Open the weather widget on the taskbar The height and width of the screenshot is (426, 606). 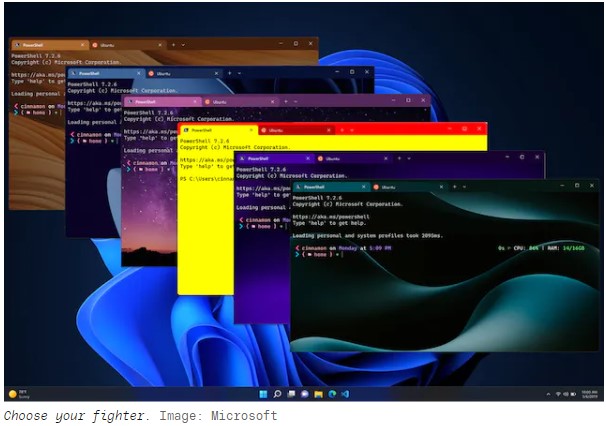pyautogui.click(x=19, y=394)
